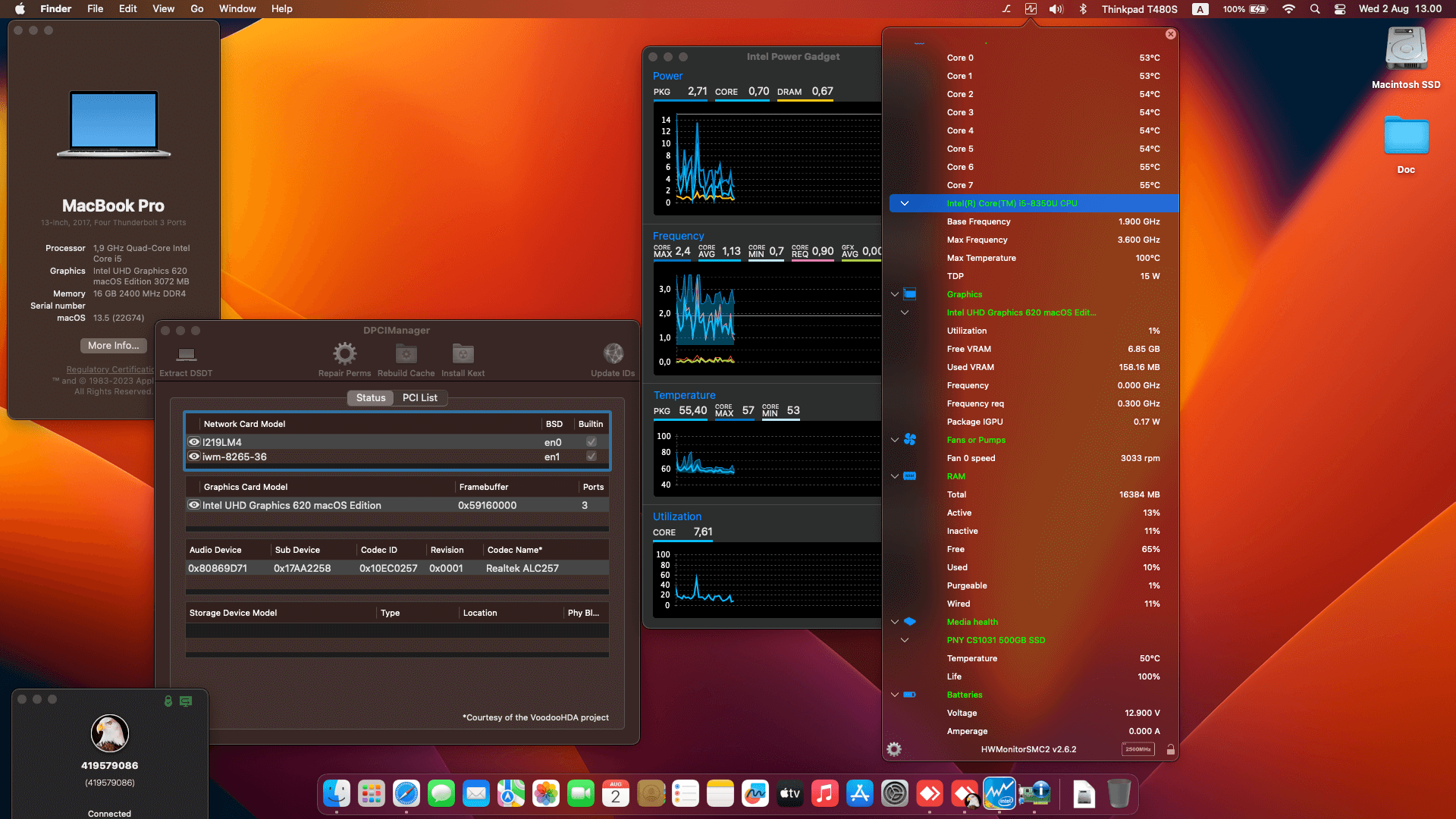
Task: Open System Settings from the Dock
Action: click(895, 794)
